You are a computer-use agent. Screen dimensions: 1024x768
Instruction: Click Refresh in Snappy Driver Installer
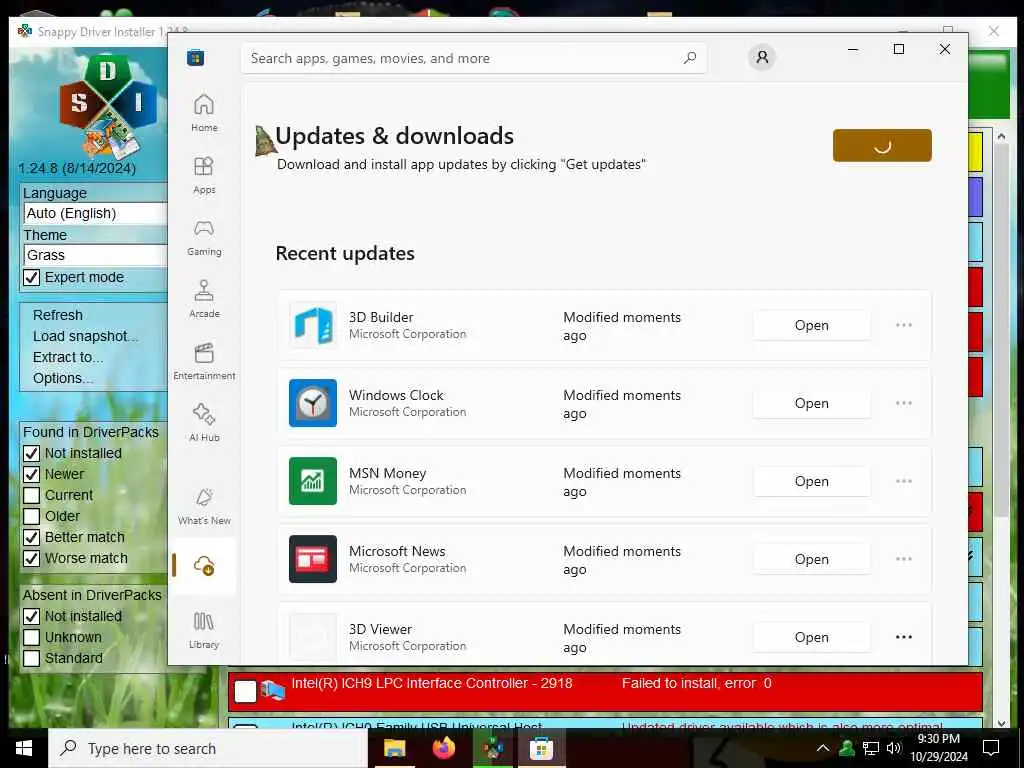pyautogui.click(x=58, y=315)
